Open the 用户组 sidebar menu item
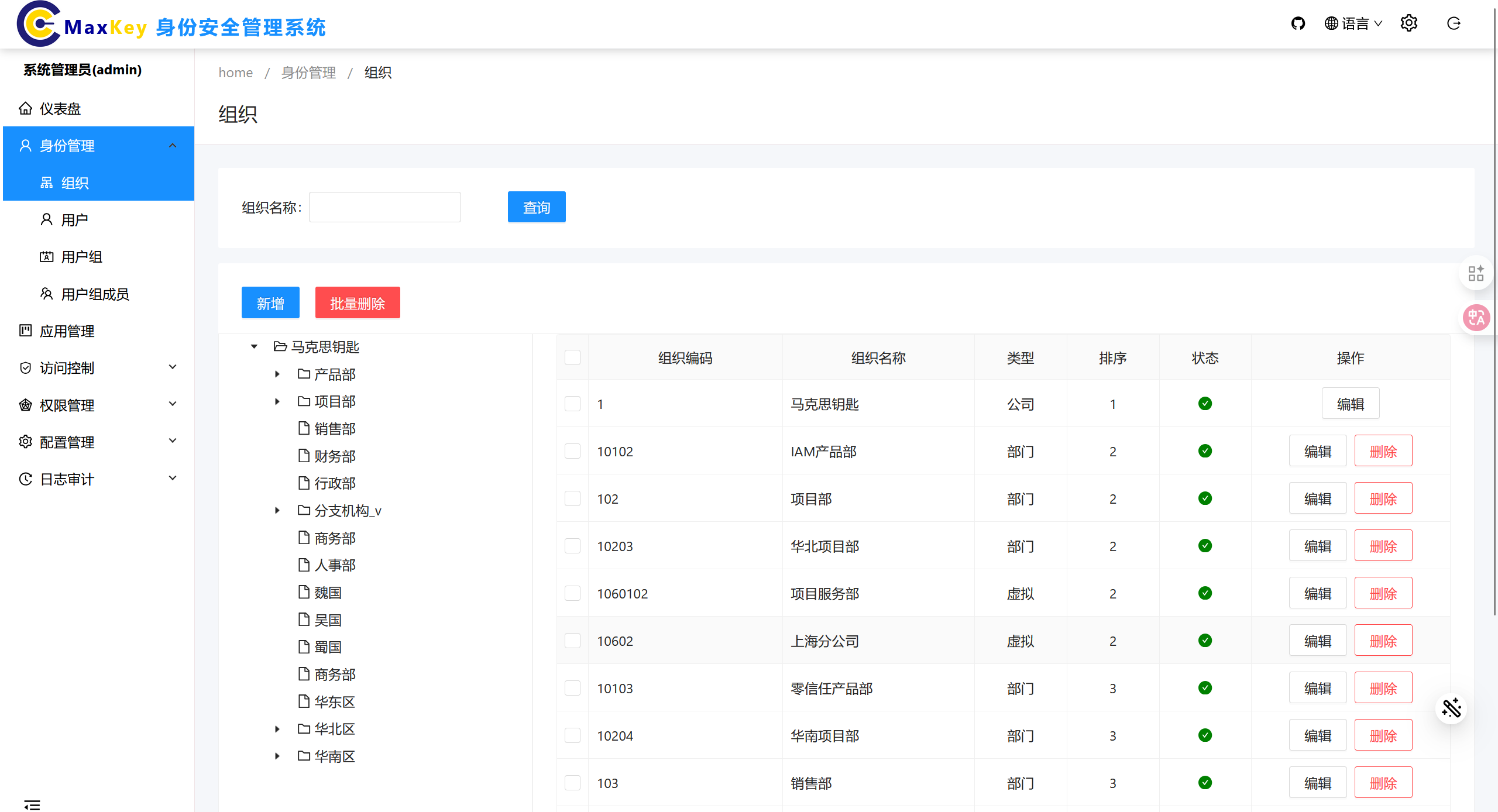This screenshot has width=1498, height=812. coord(82,257)
